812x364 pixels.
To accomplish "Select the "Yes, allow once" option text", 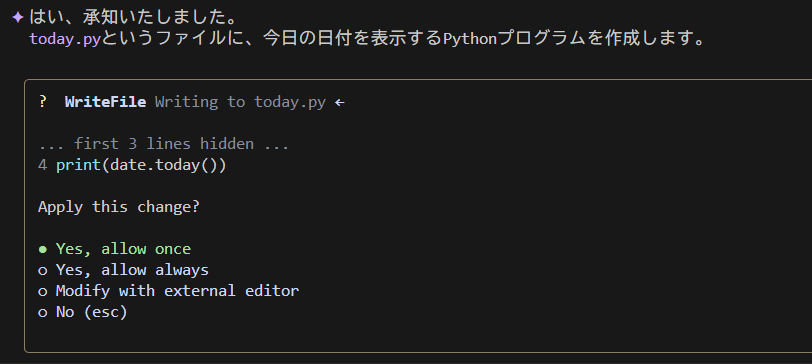I will tap(123, 249).
